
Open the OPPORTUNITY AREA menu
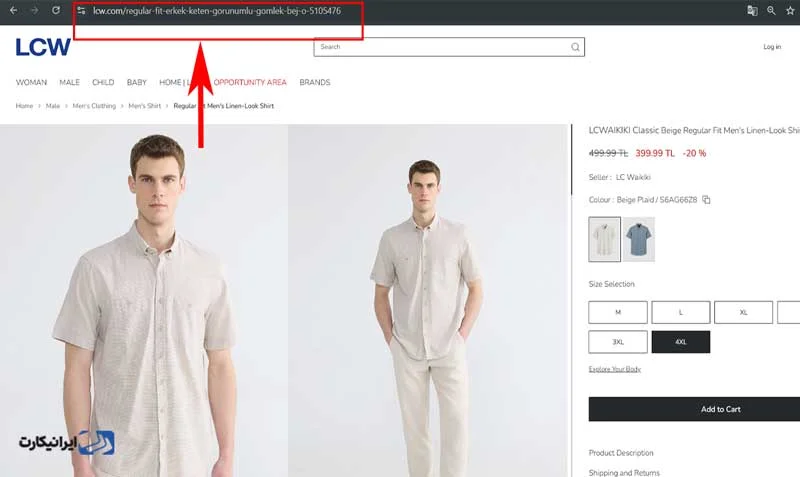tap(250, 82)
